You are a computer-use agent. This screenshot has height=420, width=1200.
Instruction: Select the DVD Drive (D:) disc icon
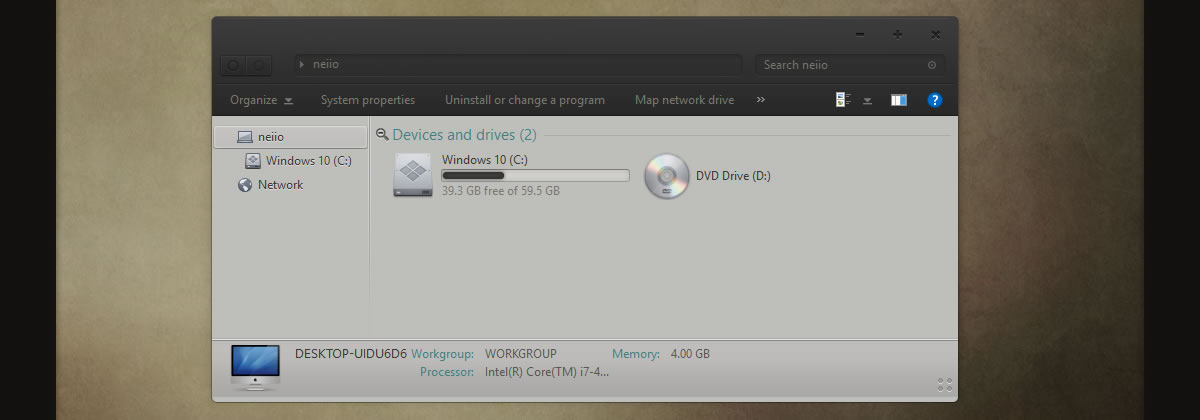667,176
